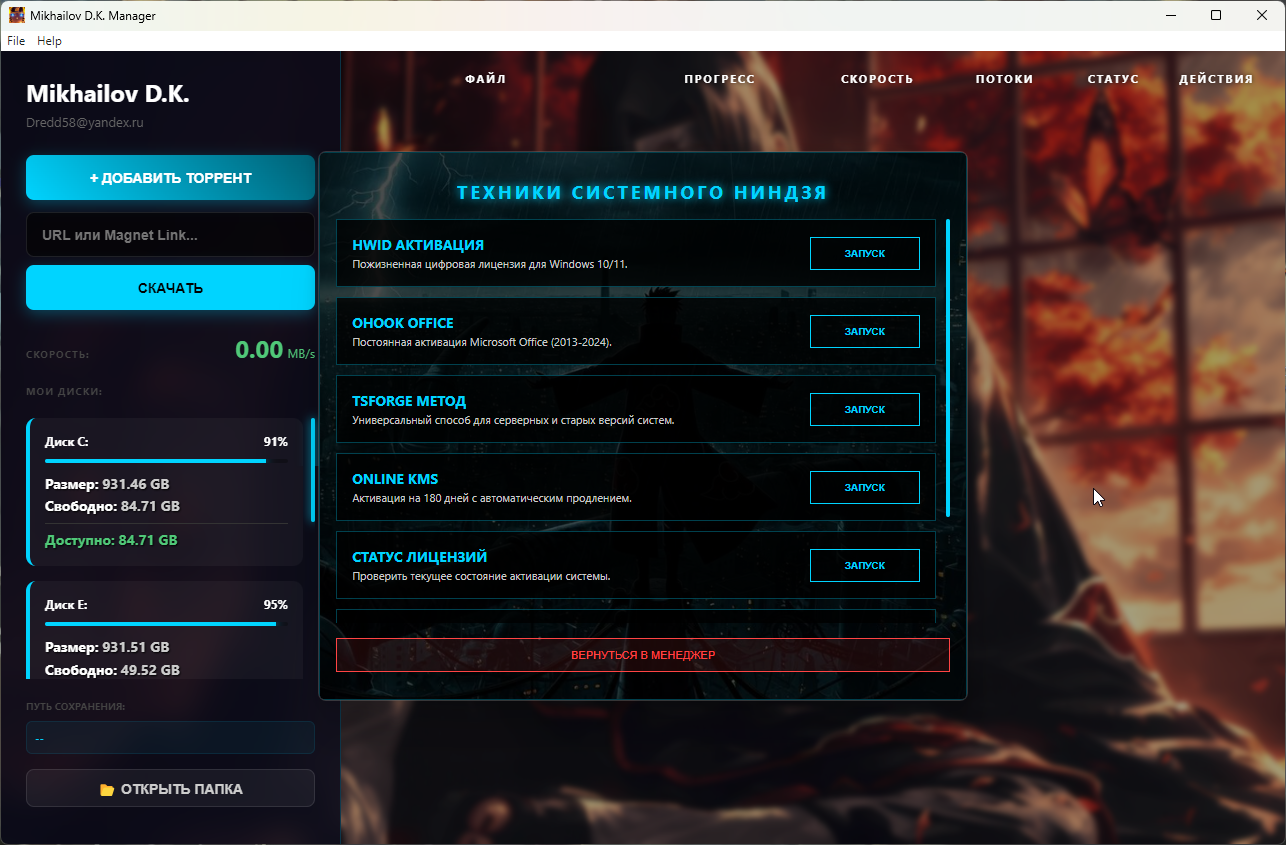1286x845 pixels.
Task: Launch OHOOK OFFICE with ЗАПУСК
Action: [865, 331]
